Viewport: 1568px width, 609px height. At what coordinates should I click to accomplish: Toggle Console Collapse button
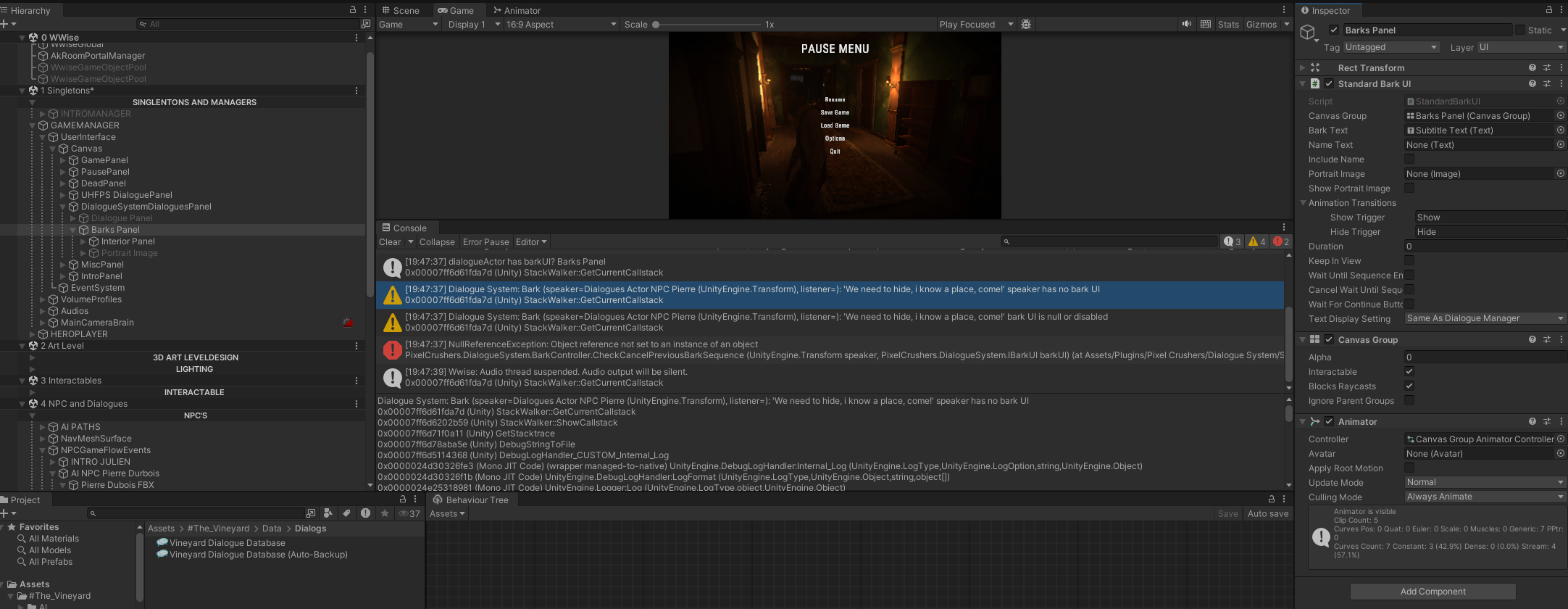click(437, 242)
